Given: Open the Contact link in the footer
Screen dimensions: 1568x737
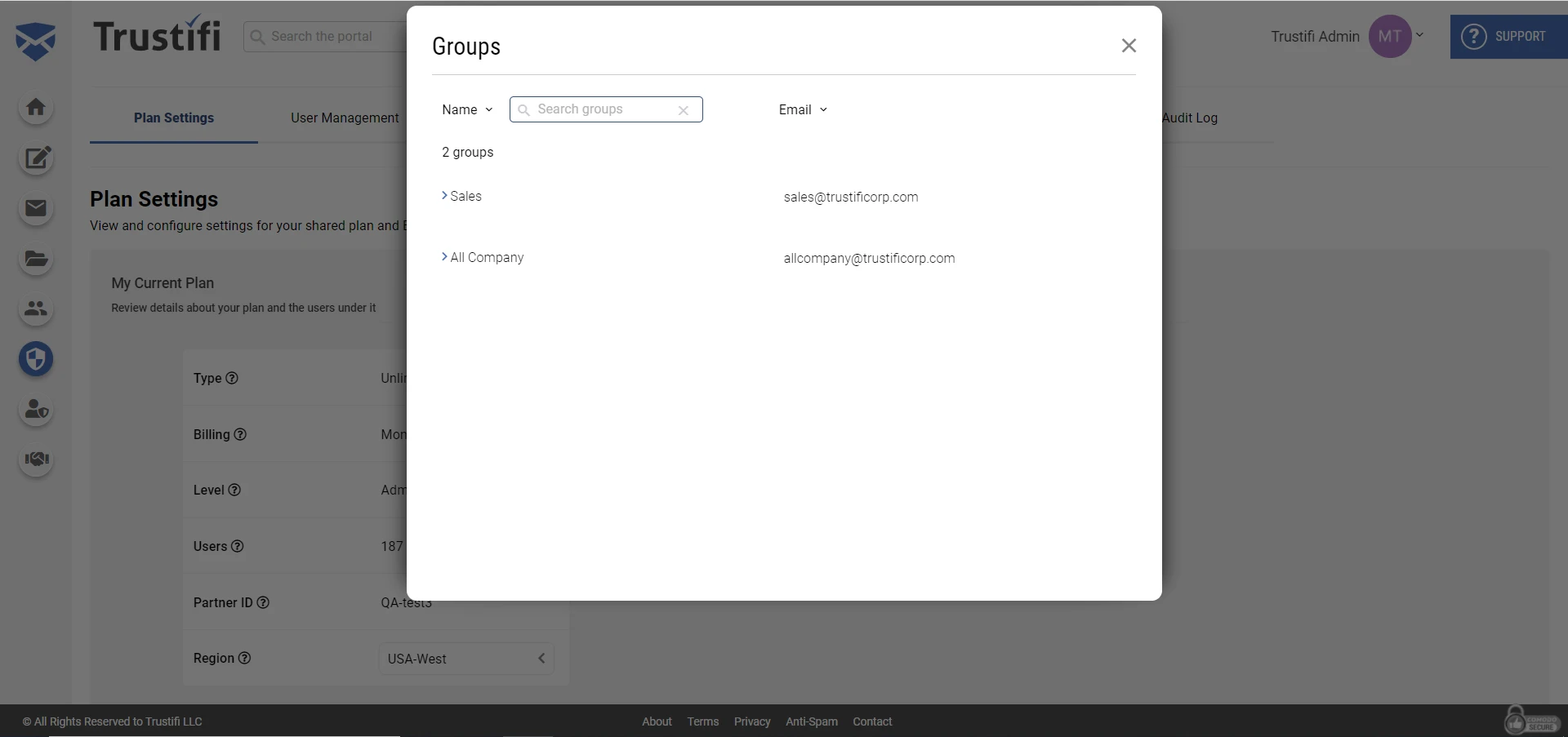Looking at the screenshot, I should pyautogui.click(x=872, y=721).
